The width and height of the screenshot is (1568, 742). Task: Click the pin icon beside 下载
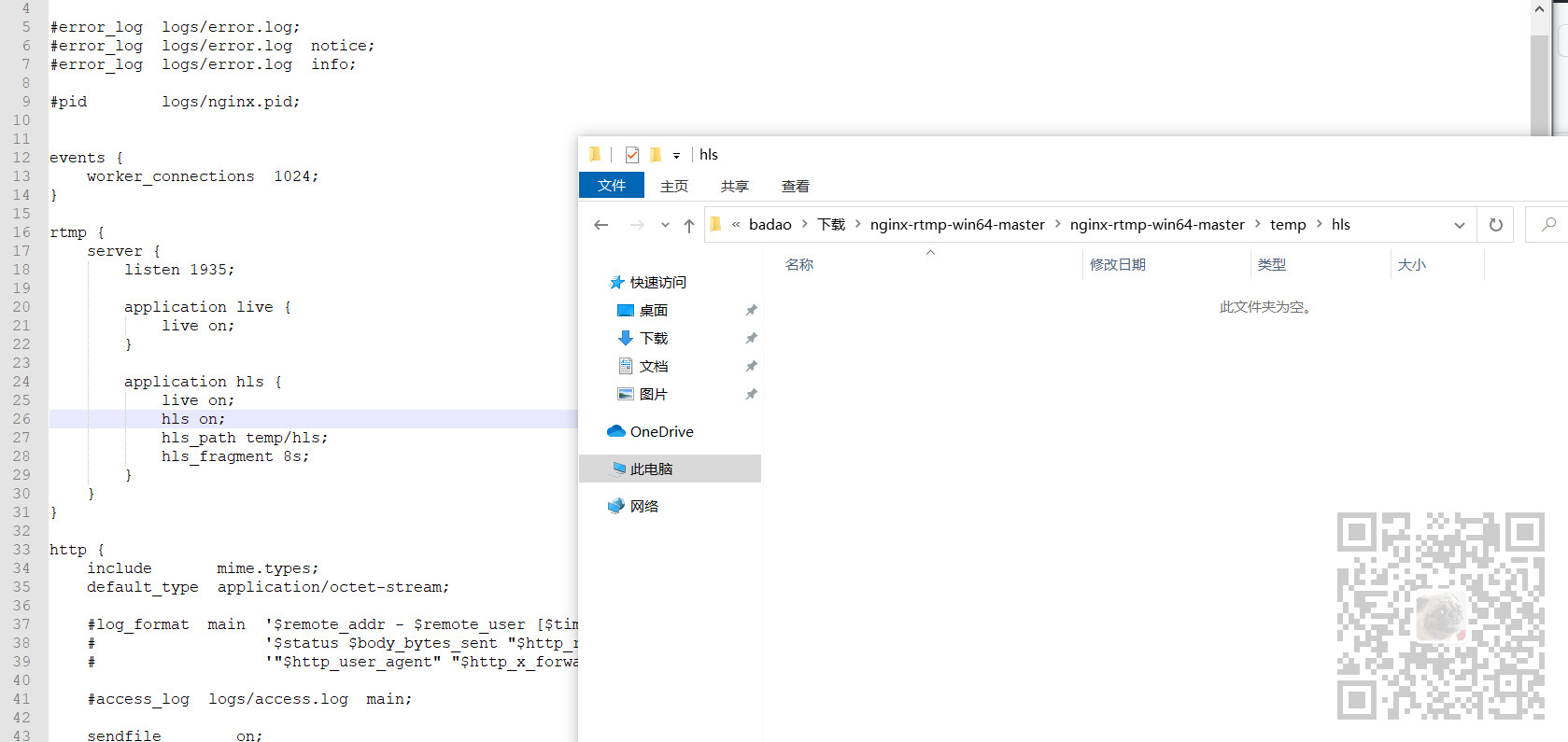point(751,339)
